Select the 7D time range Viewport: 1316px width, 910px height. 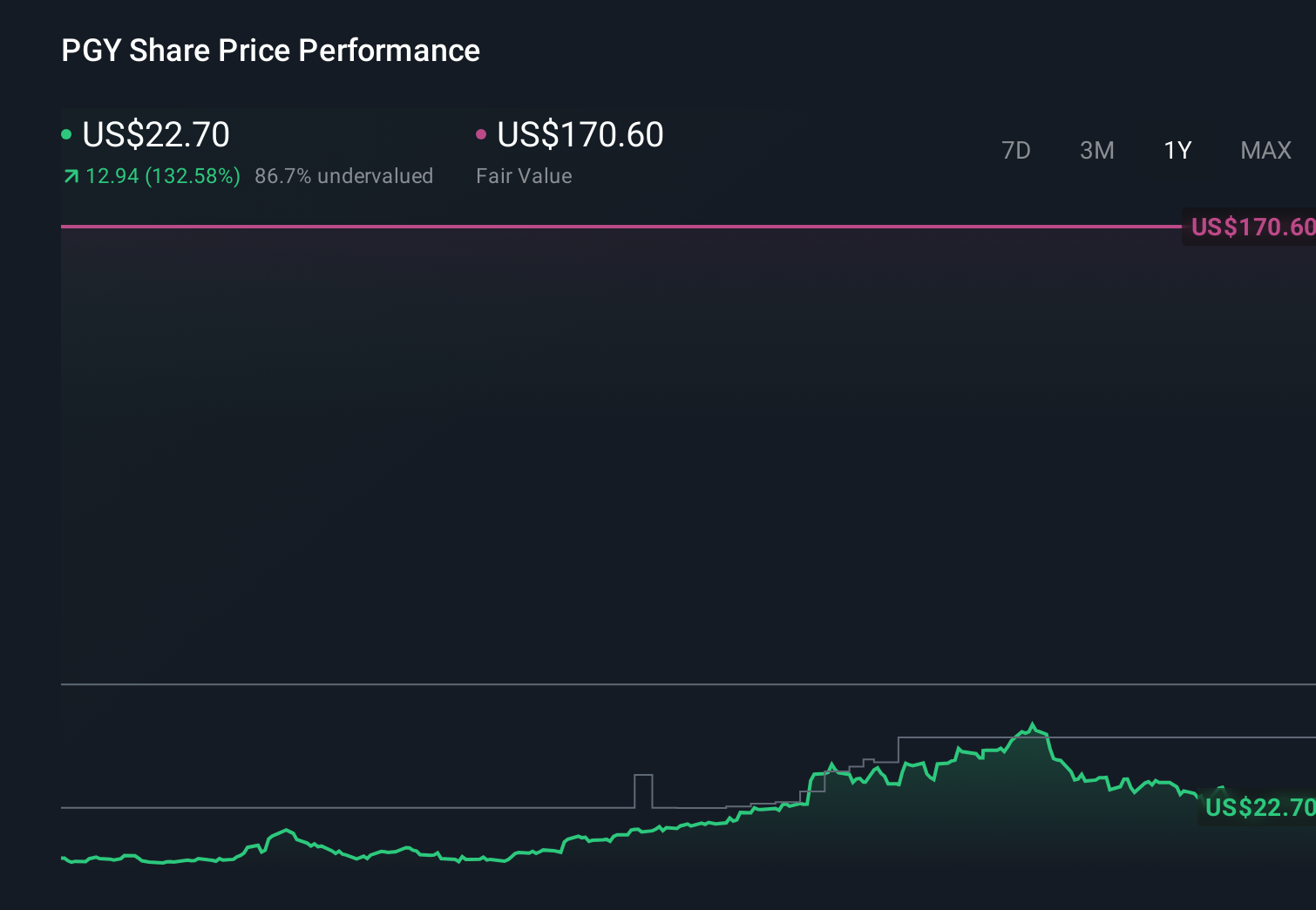pyautogui.click(x=1016, y=150)
